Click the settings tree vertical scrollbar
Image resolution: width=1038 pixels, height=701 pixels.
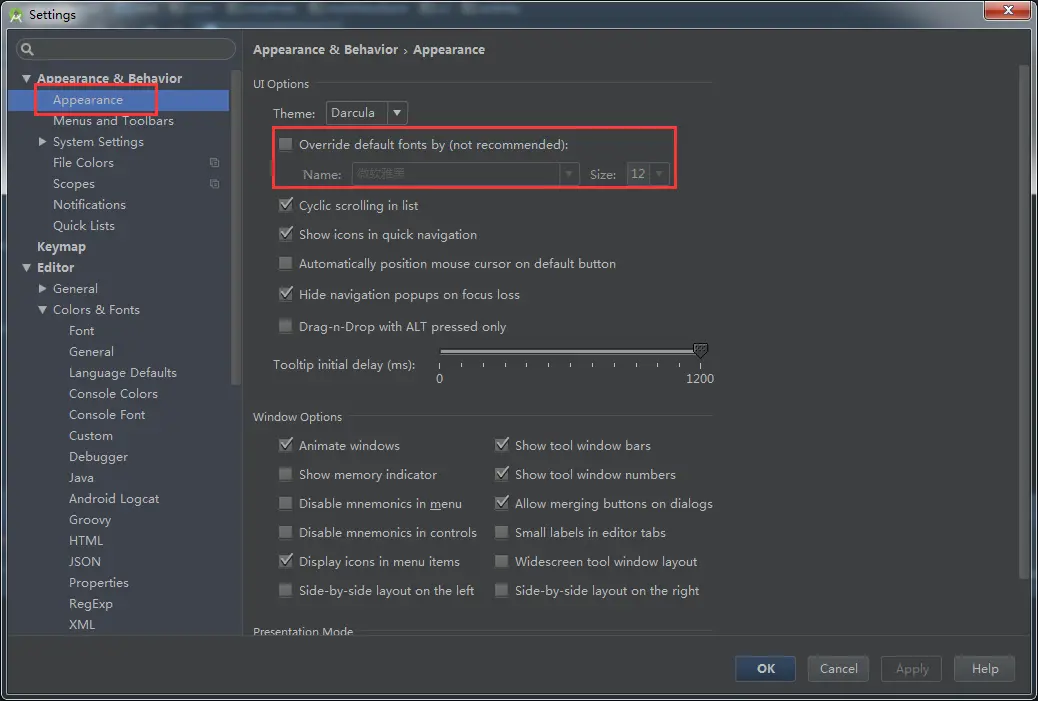coord(236,228)
